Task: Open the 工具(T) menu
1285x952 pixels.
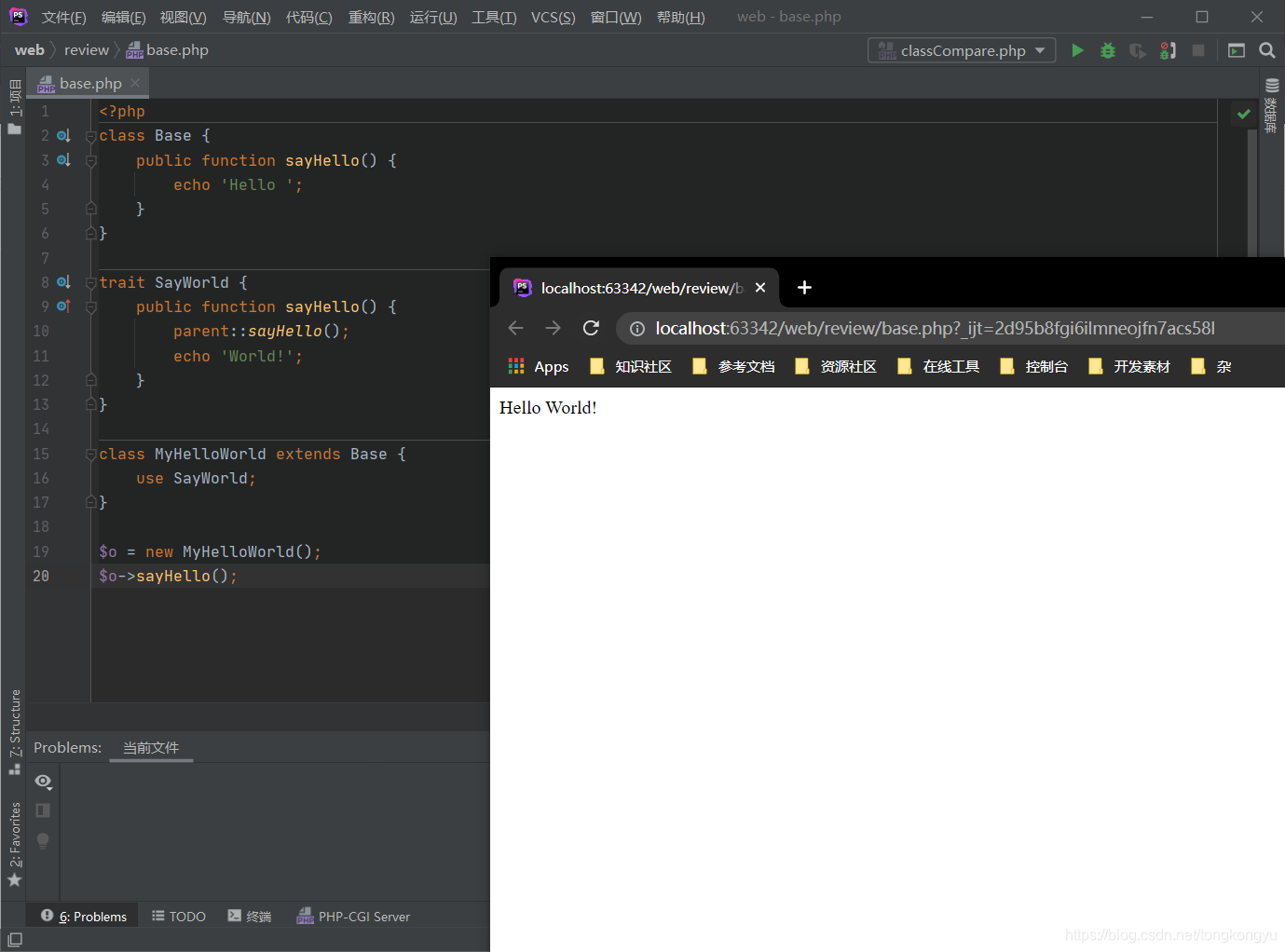Action: point(494,18)
